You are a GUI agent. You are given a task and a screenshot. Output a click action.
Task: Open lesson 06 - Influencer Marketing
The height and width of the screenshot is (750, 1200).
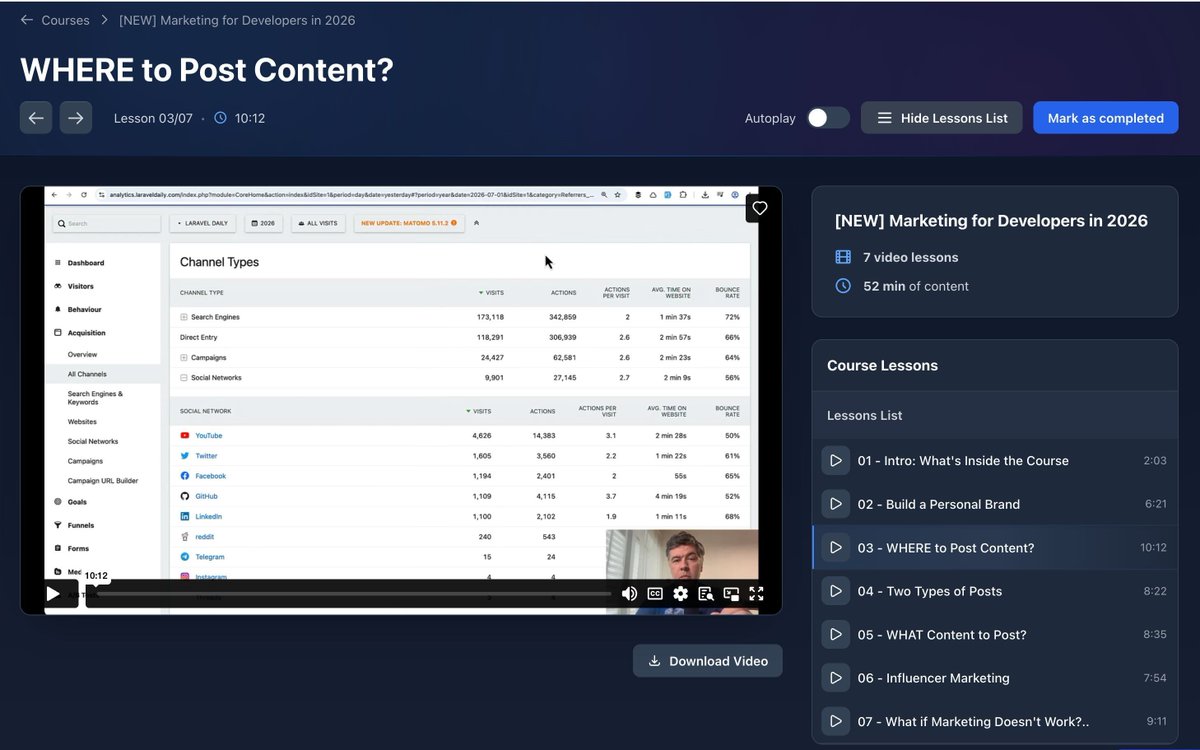pos(995,678)
